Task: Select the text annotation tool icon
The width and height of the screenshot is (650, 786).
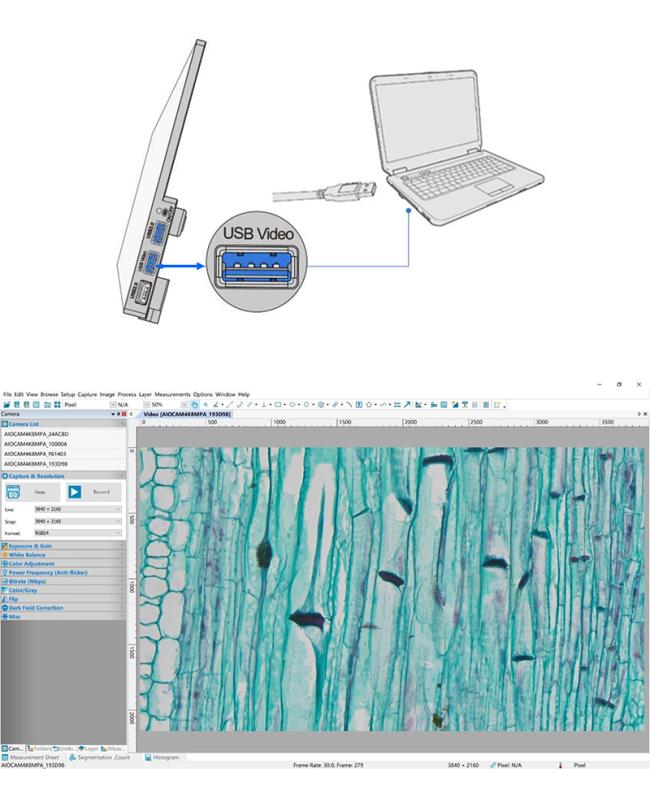Action: coord(359,405)
